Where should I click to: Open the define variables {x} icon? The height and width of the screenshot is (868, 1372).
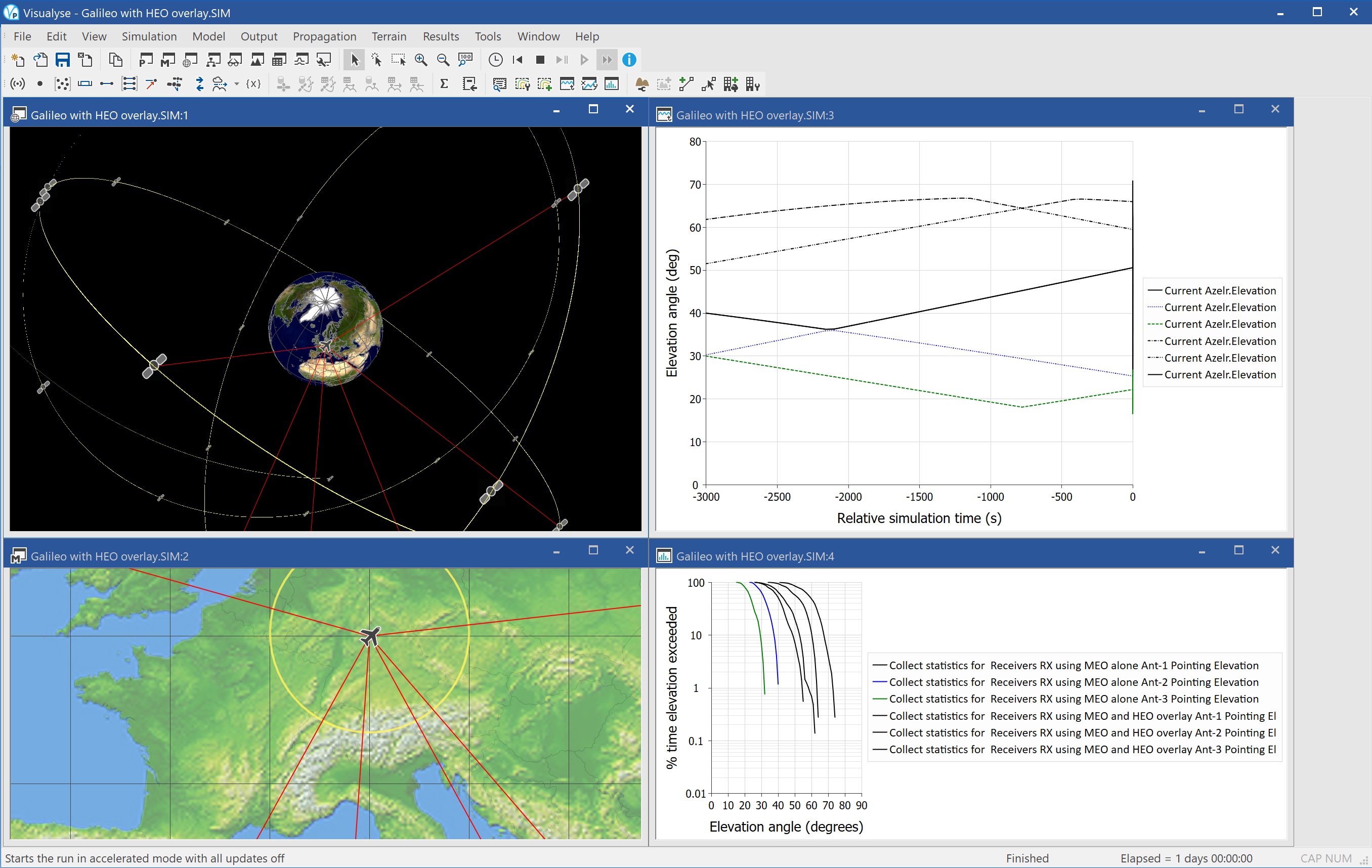coord(253,84)
